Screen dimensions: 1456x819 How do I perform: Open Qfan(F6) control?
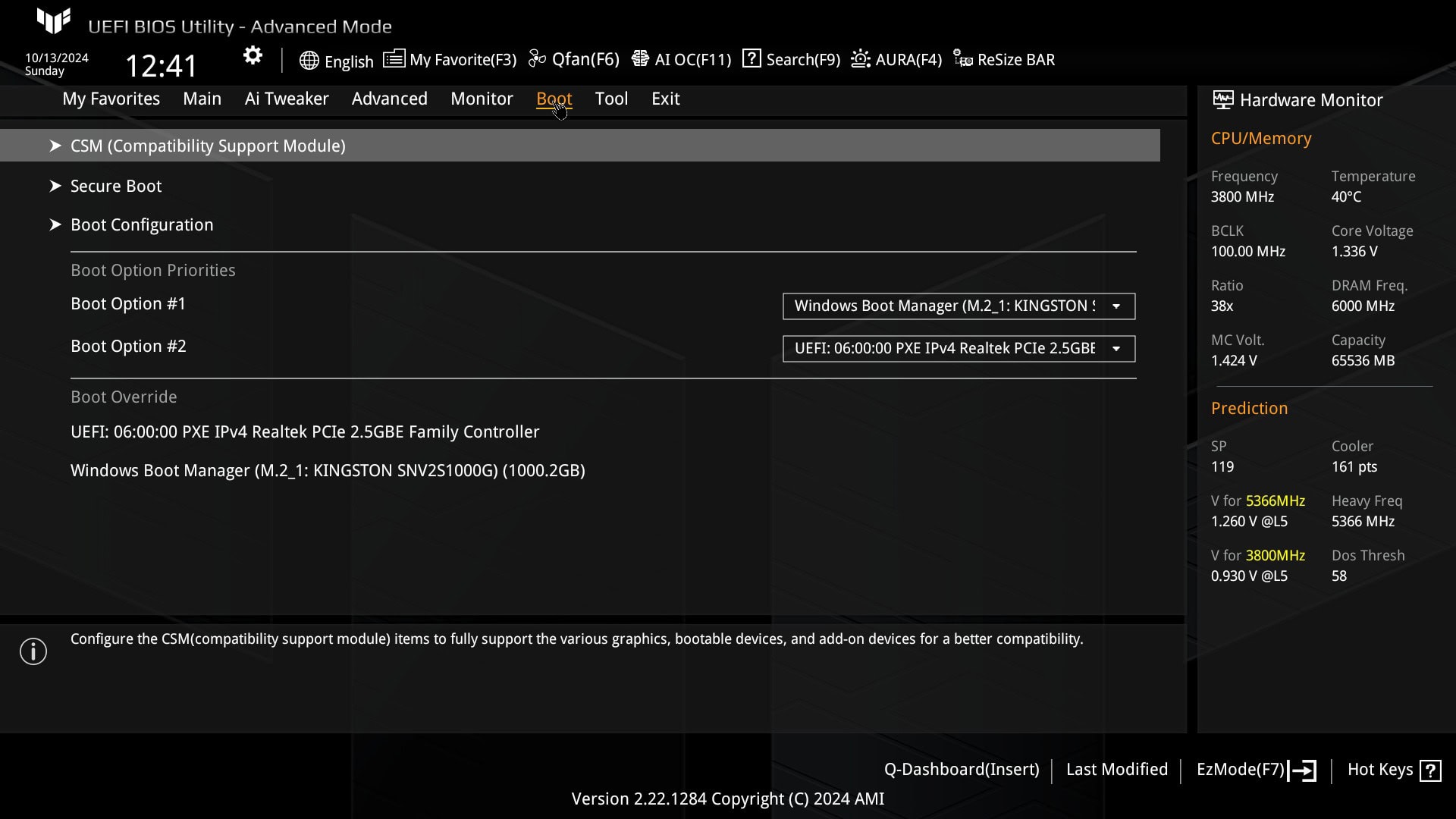(585, 59)
